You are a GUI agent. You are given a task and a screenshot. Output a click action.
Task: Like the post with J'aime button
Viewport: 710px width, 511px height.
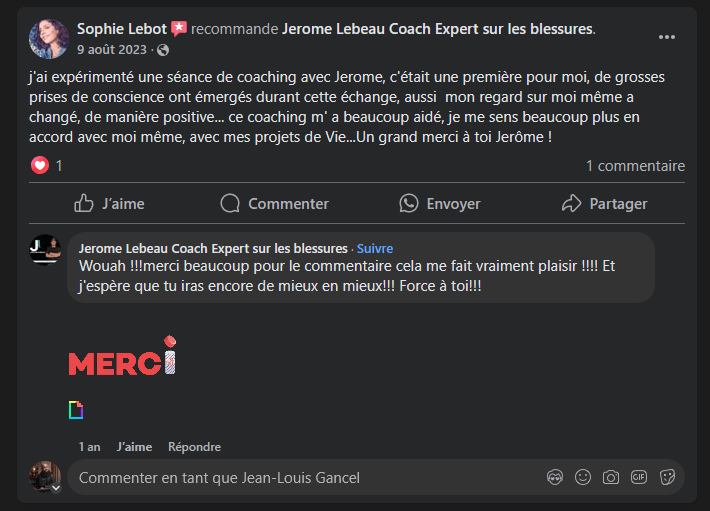coord(109,204)
